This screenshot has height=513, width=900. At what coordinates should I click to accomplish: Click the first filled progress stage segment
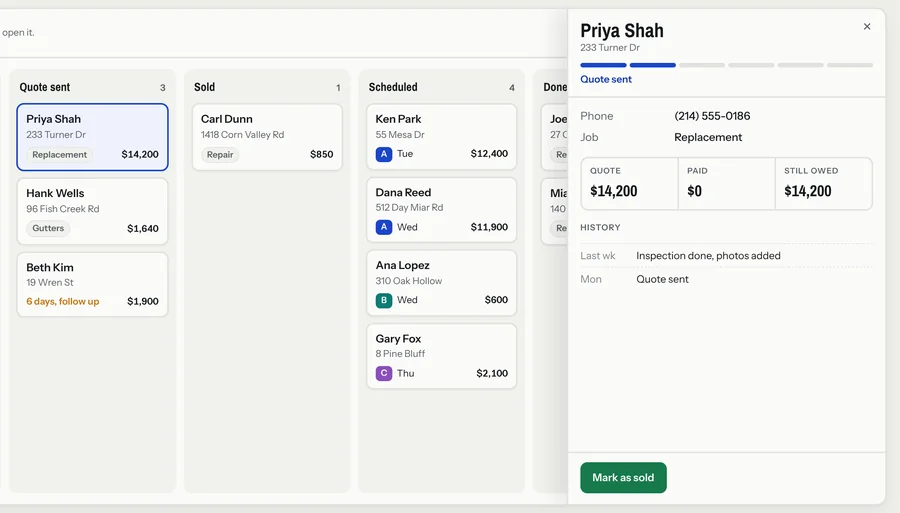coord(603,65)
